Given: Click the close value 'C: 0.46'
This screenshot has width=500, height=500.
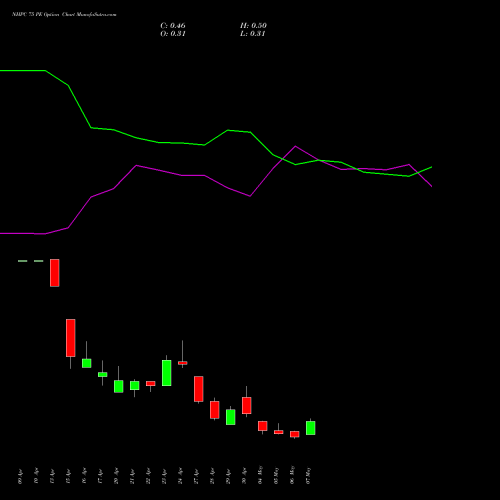Looking at the screenshot, I should [173, 26].
